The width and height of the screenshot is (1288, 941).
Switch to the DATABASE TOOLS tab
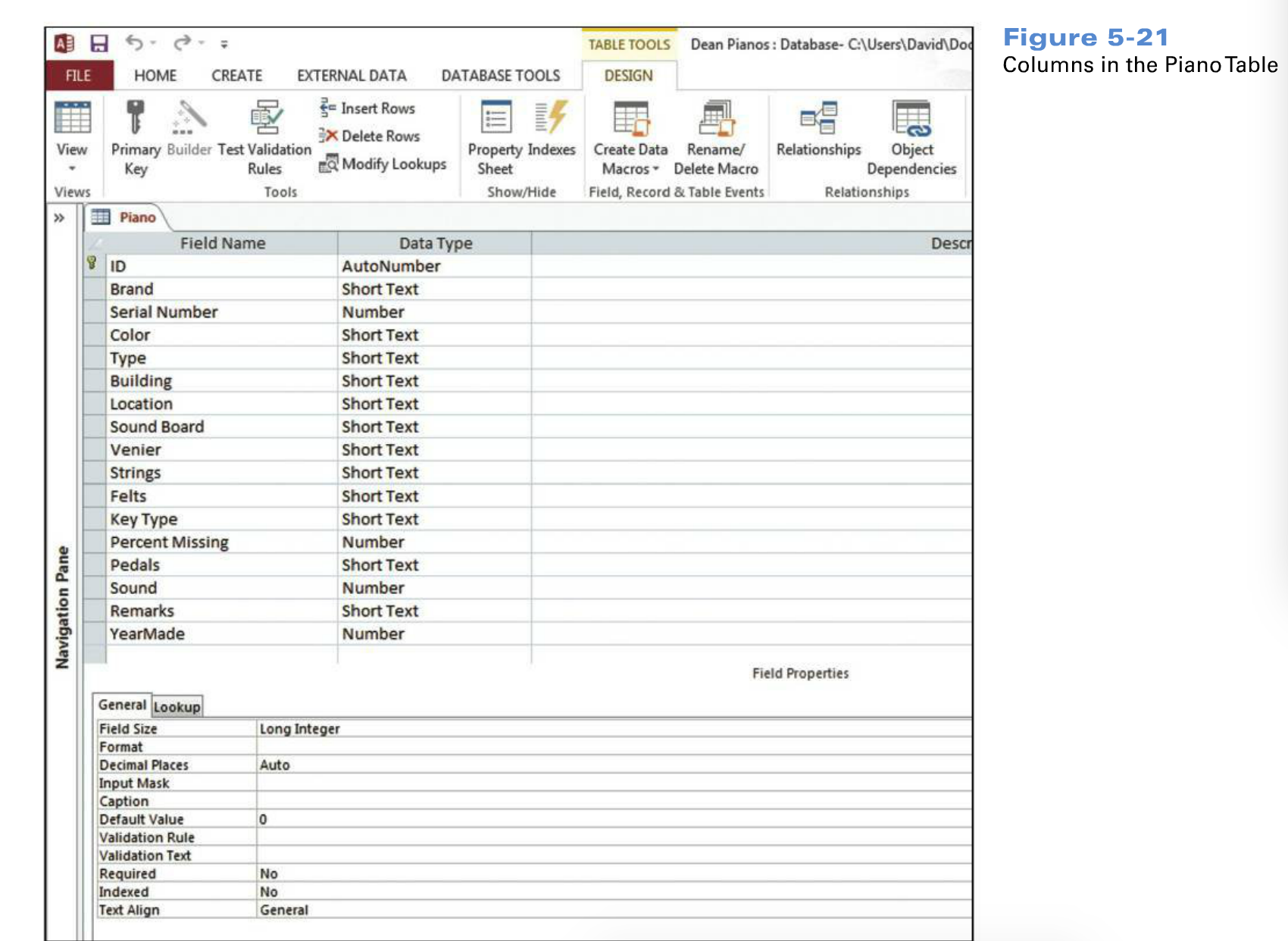[x=501, y=76]
